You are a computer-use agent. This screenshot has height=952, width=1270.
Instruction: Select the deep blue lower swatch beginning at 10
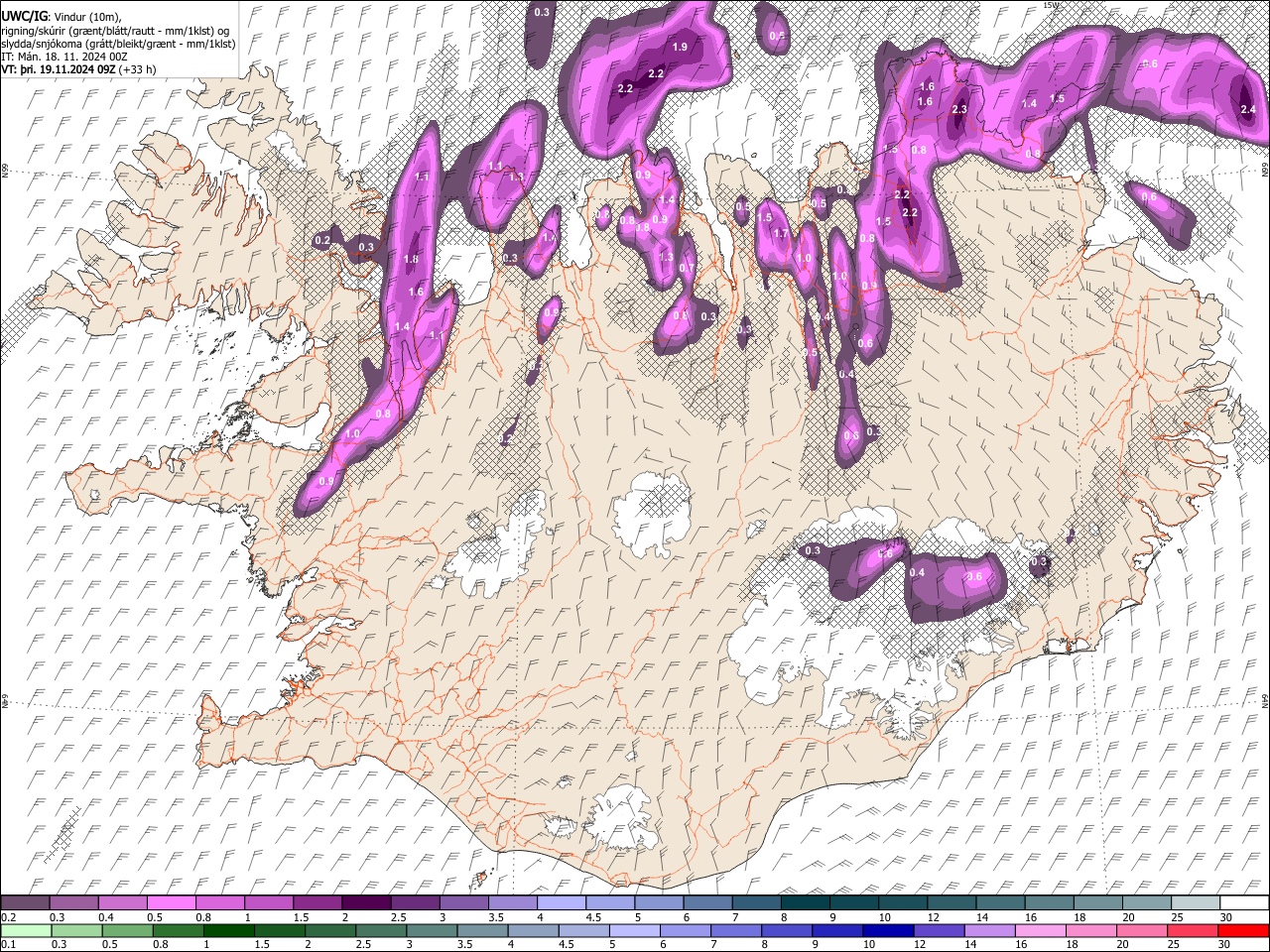[x=888, y=930]
